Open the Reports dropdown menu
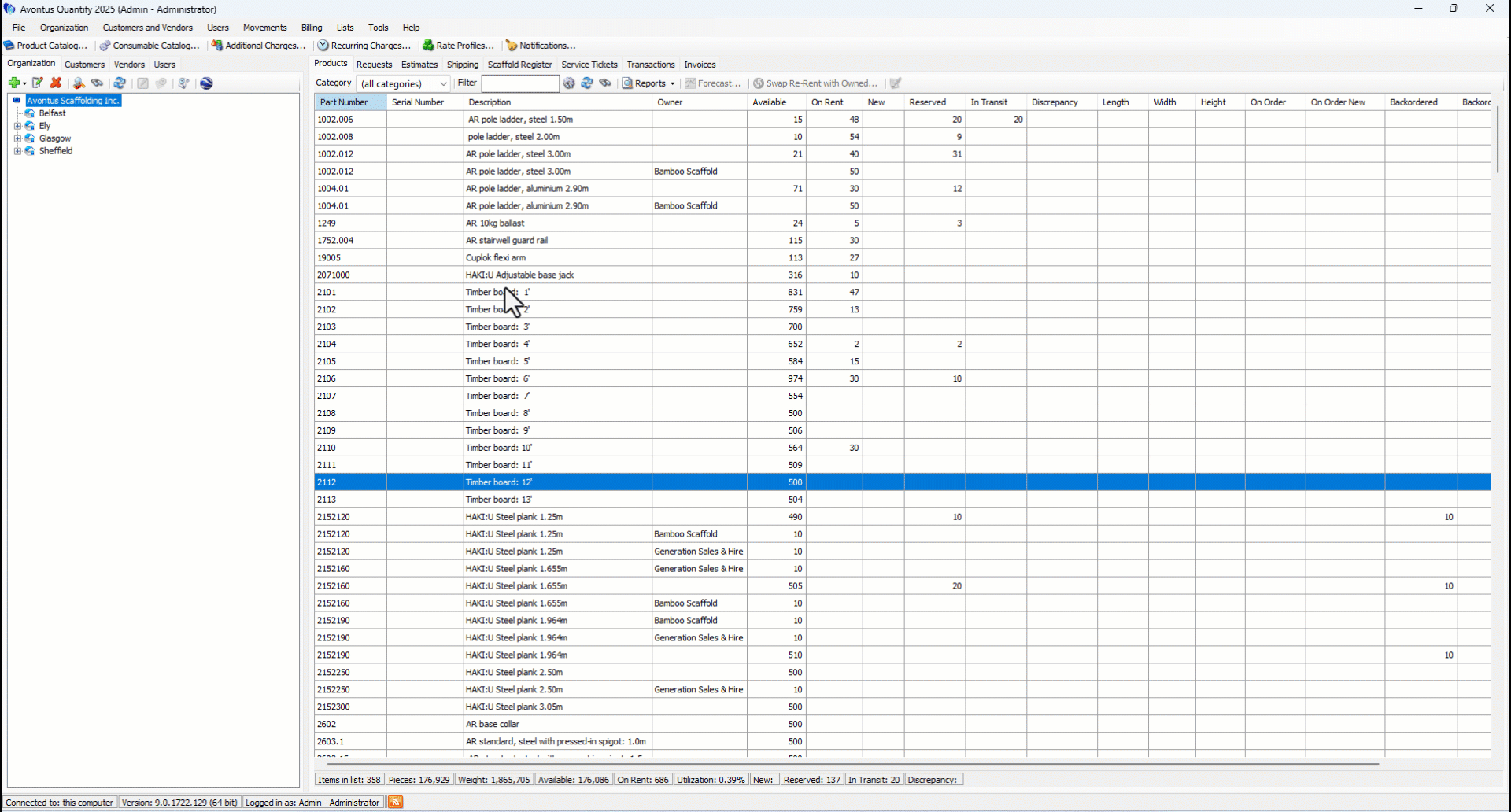Image resolution: width=1511 pixels, height=812 pixels. click(x=649, y=83)
